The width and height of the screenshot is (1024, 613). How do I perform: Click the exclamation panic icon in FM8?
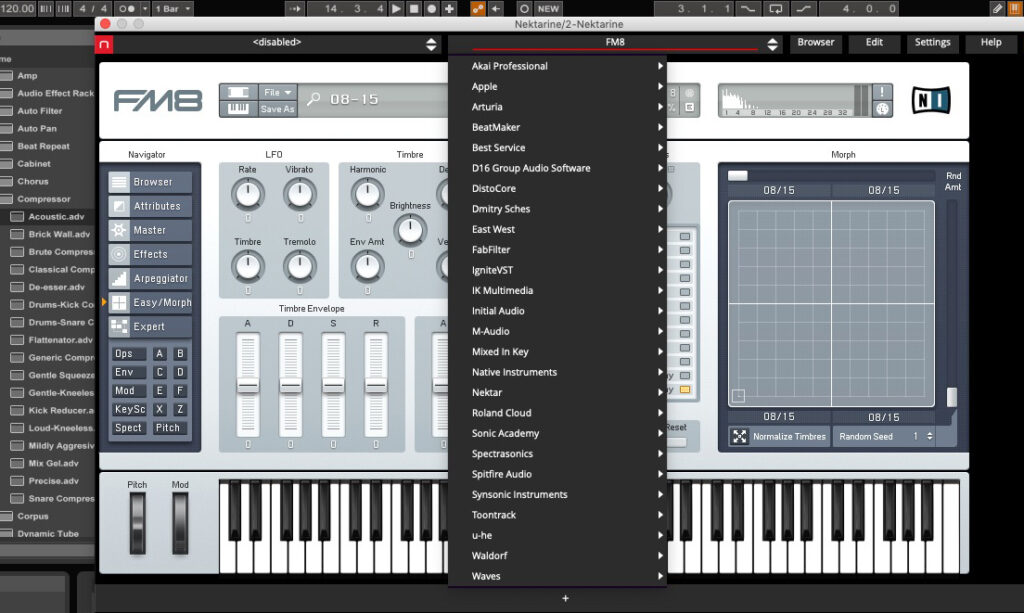click(882, 91)
